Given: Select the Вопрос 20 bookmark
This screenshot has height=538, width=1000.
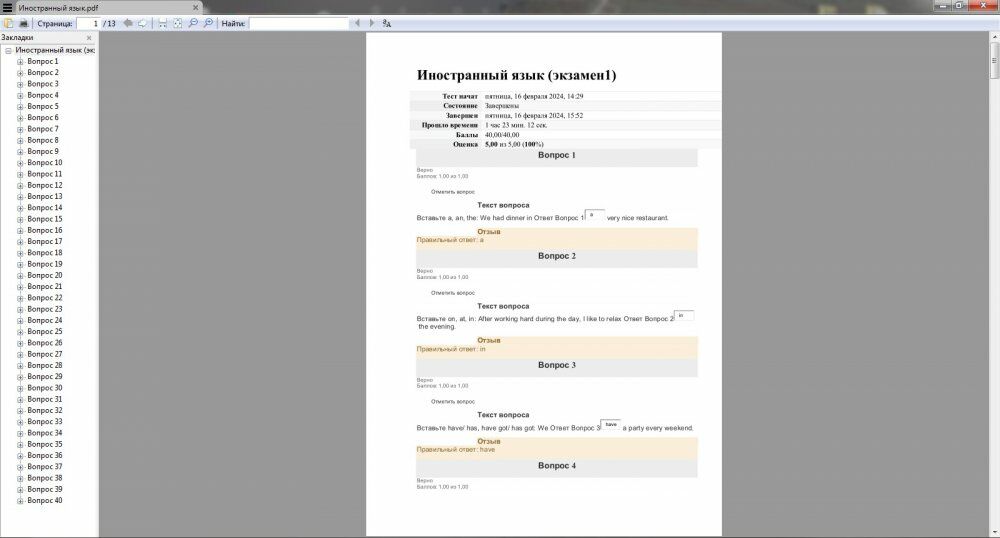Looking at the screenshot, I should coord(45,275).
